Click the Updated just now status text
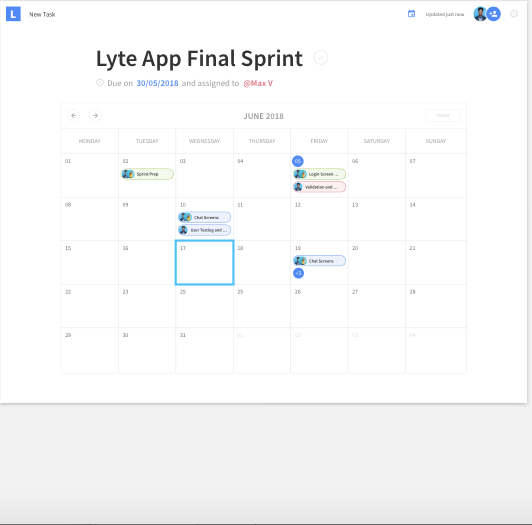532x525 pixels. (445, 14)
